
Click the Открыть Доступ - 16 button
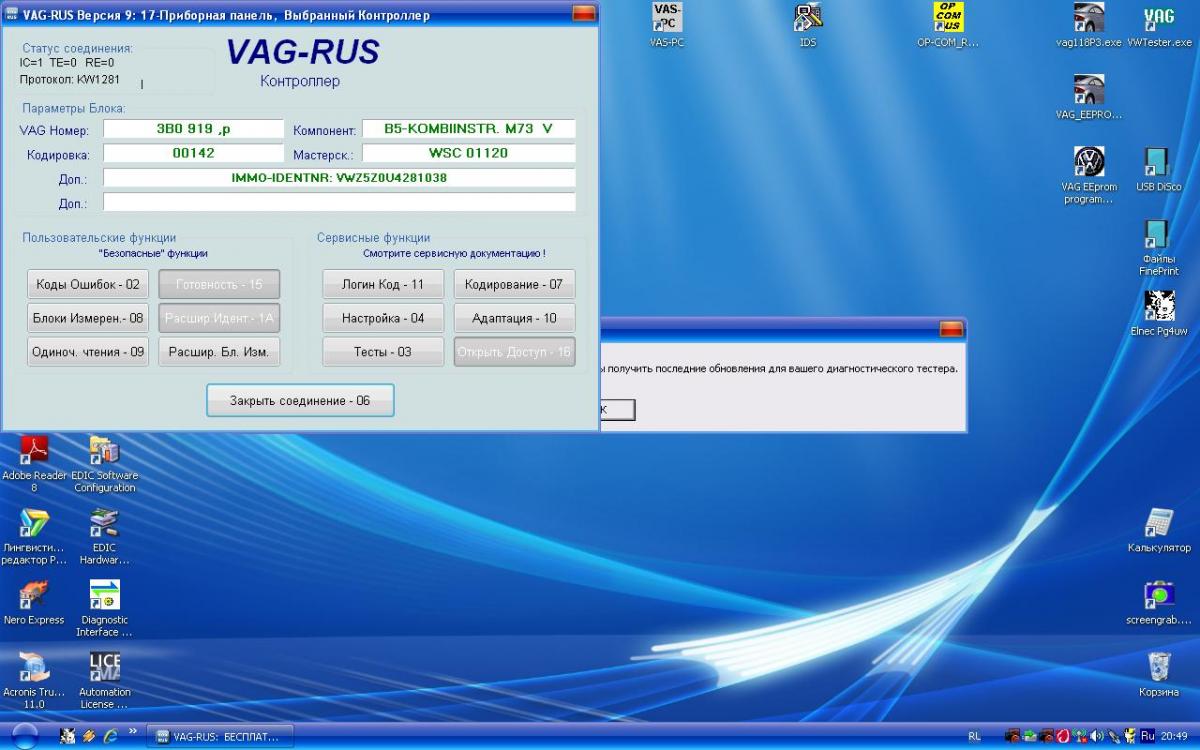(514, 352)
